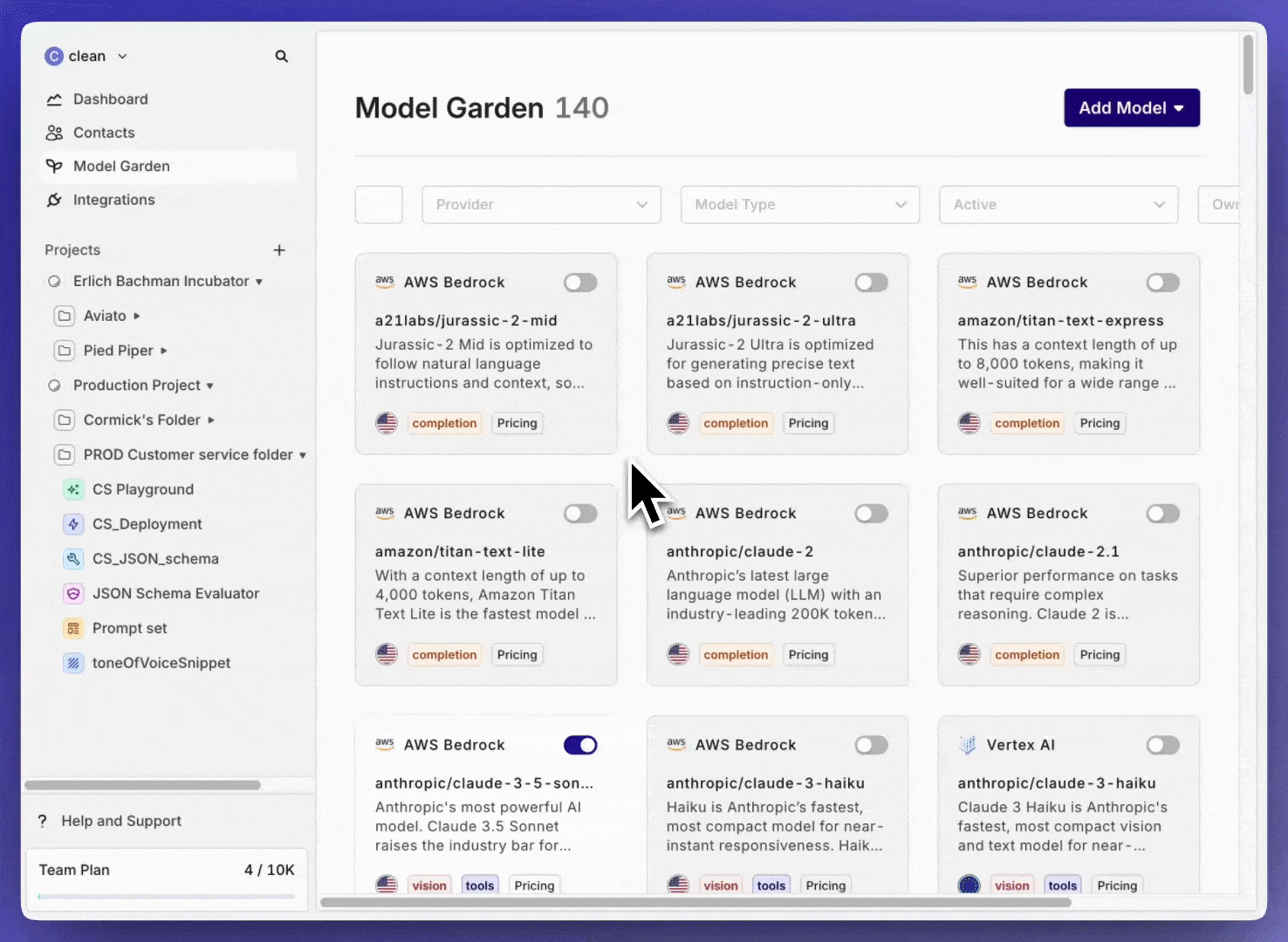Screen dimensions: 1288x942
Task: Click Pricing on jurassic-2-mid card
Action: tap(517, 423)
